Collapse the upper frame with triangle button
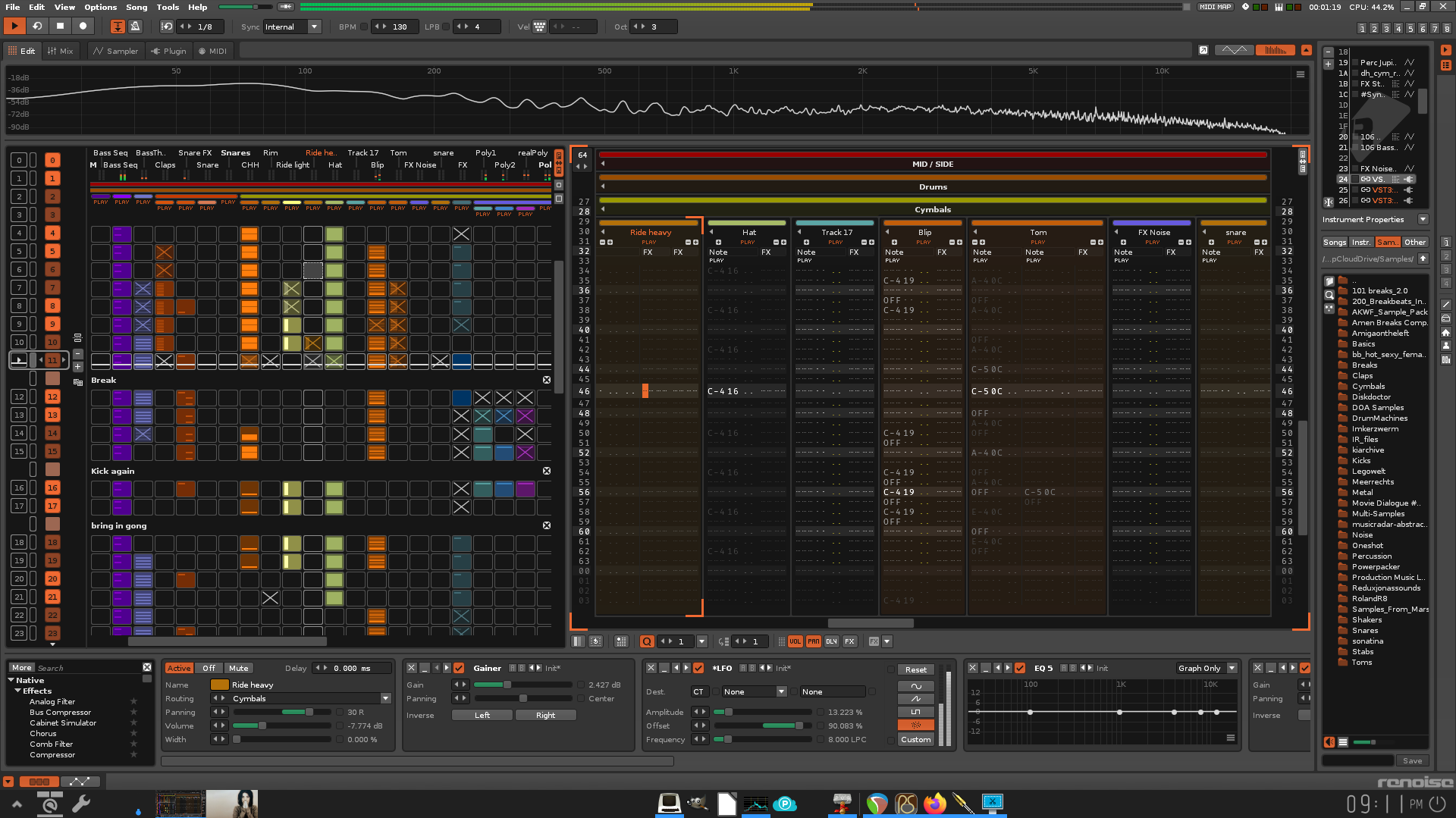 point(1306,50)
